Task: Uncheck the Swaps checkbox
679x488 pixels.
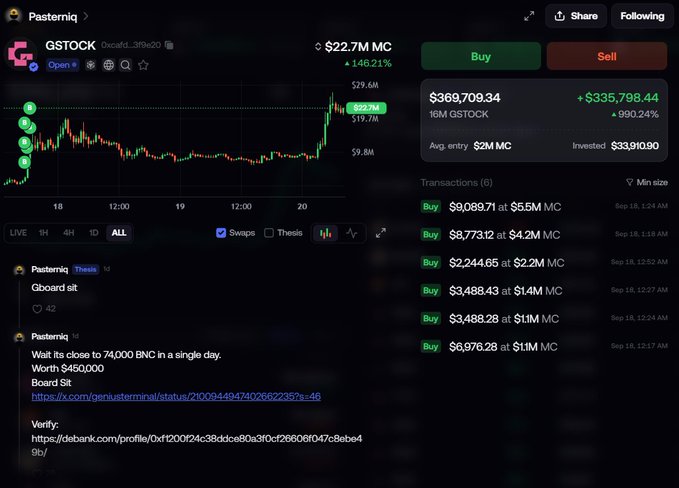Action: [x=221, y=233]
